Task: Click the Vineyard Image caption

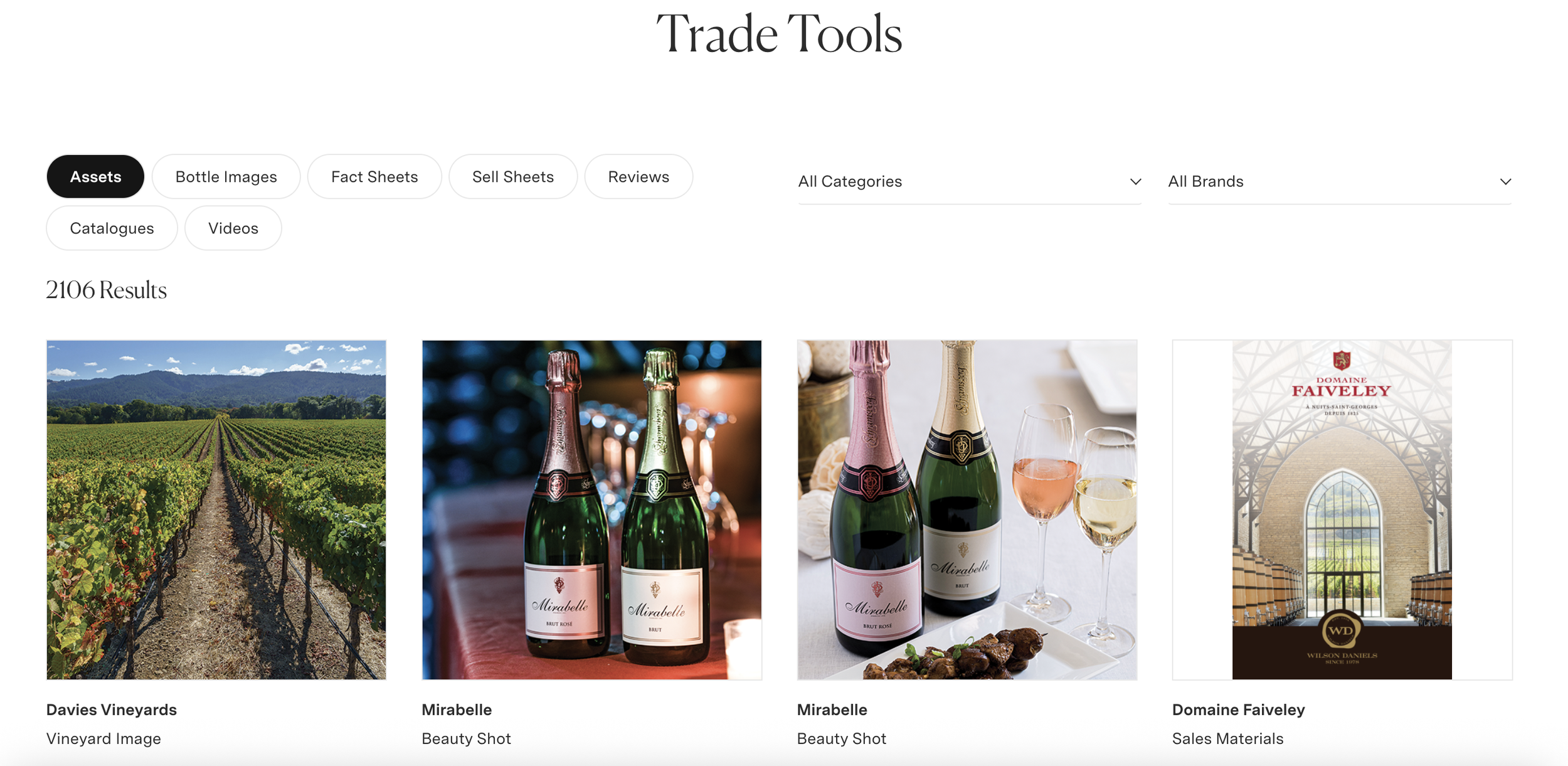Action: pyautogui.click(x=103, y=739)
